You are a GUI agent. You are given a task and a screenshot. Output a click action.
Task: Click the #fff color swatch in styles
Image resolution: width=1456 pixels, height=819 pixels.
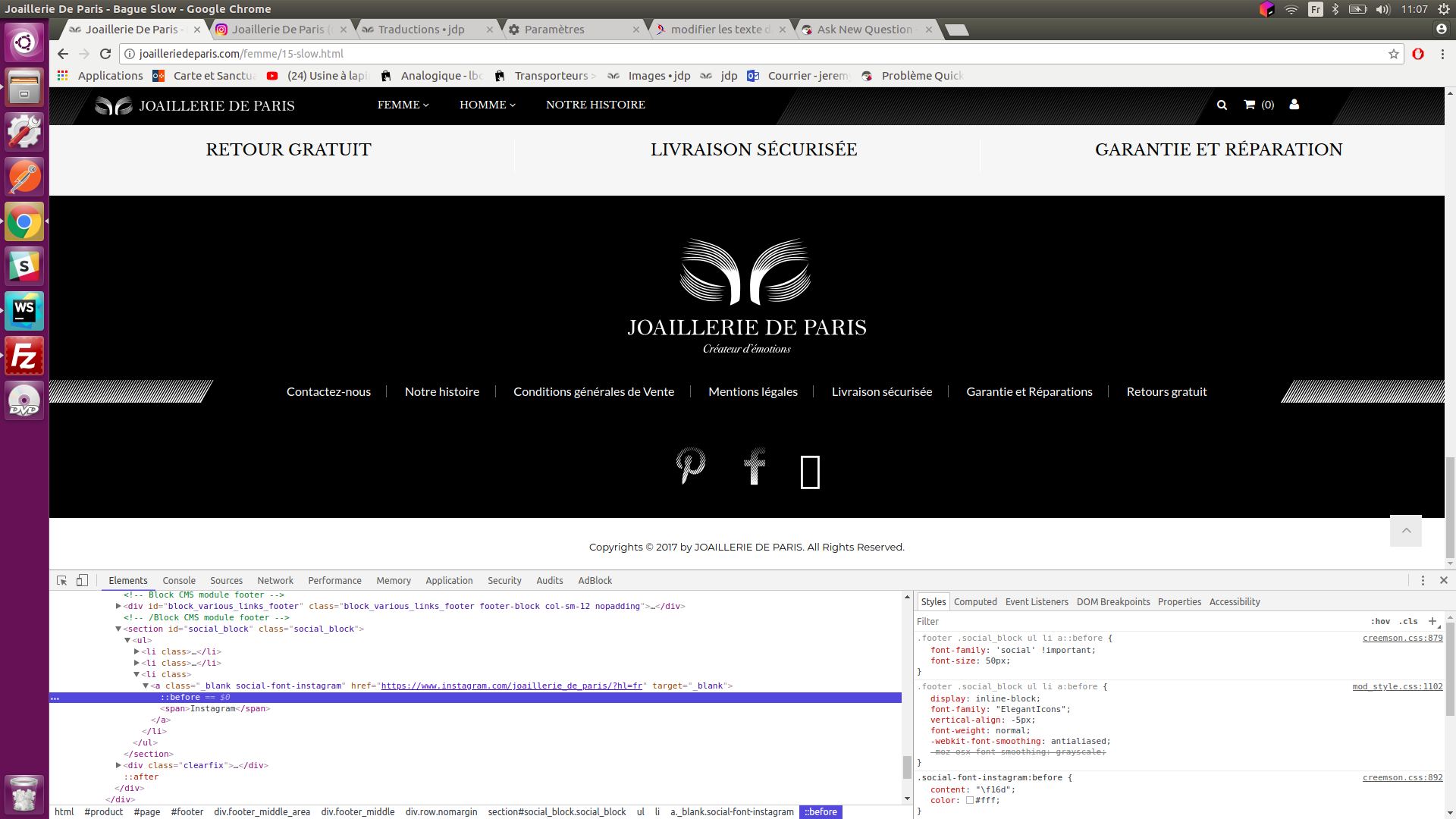[970, 800]
